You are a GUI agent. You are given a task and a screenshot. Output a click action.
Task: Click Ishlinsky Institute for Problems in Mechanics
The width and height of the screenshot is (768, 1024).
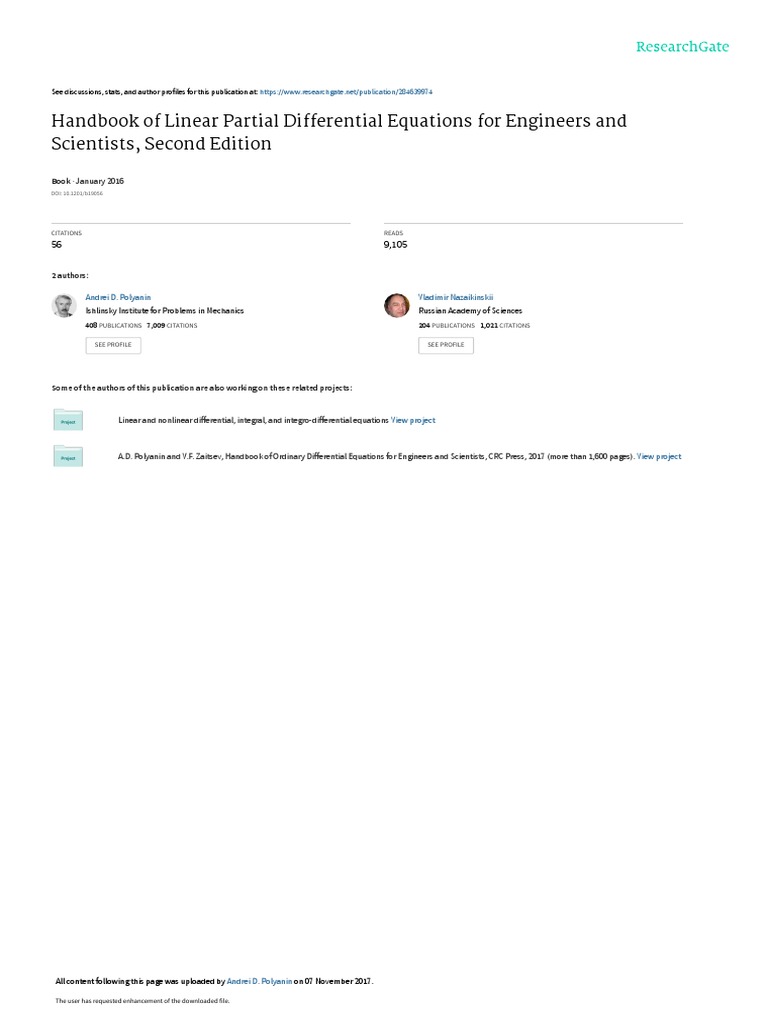pyautogui.click(x=165, y=311)
